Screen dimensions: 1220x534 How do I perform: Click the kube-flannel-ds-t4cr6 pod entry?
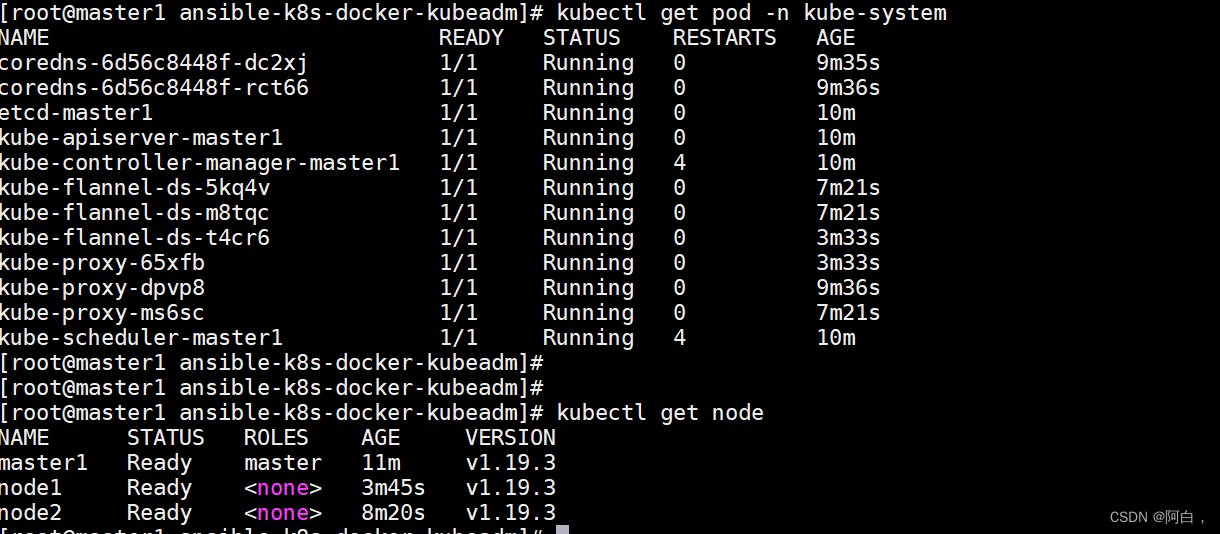tap(134, 238)
